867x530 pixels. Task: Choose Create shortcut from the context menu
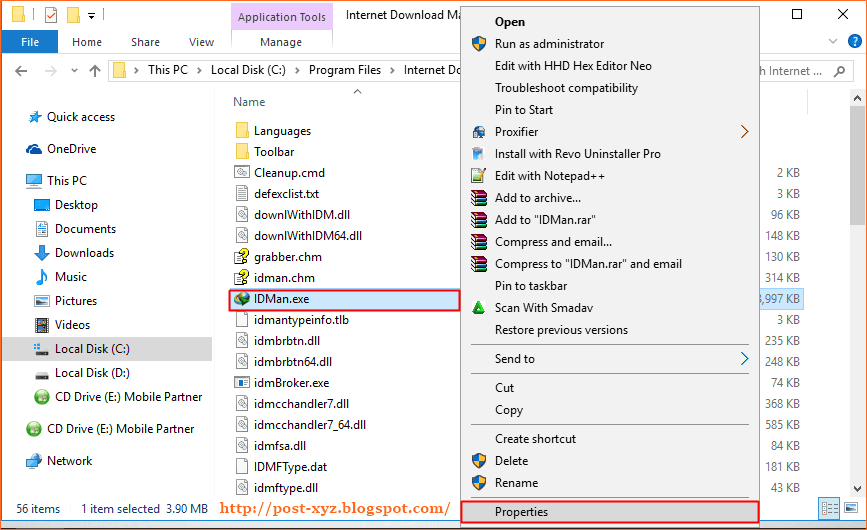tap(609, 438)
